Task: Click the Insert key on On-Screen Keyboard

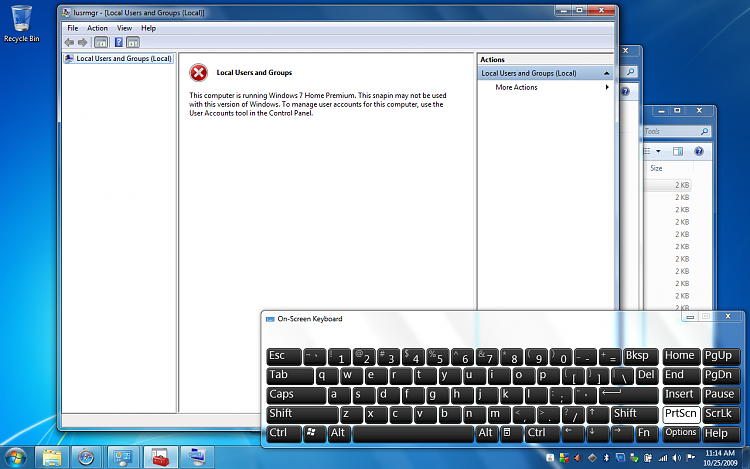Action: pos(681,395)
